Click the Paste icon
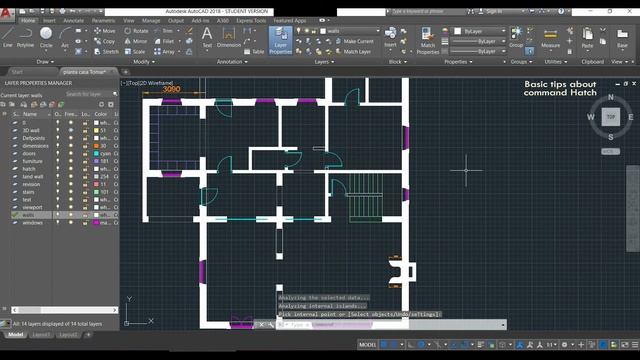Screen dimensions: 640x360 pos(587,38)
